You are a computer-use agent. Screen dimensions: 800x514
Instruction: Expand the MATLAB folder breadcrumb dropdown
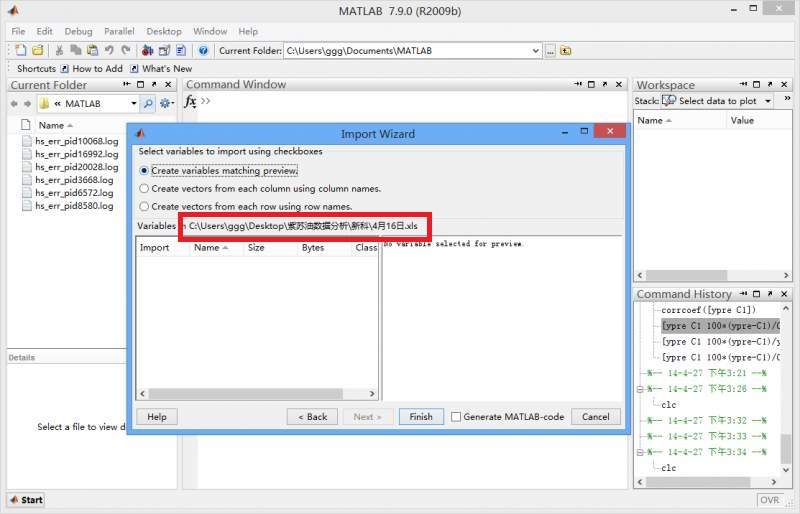[x=134, y=104]
